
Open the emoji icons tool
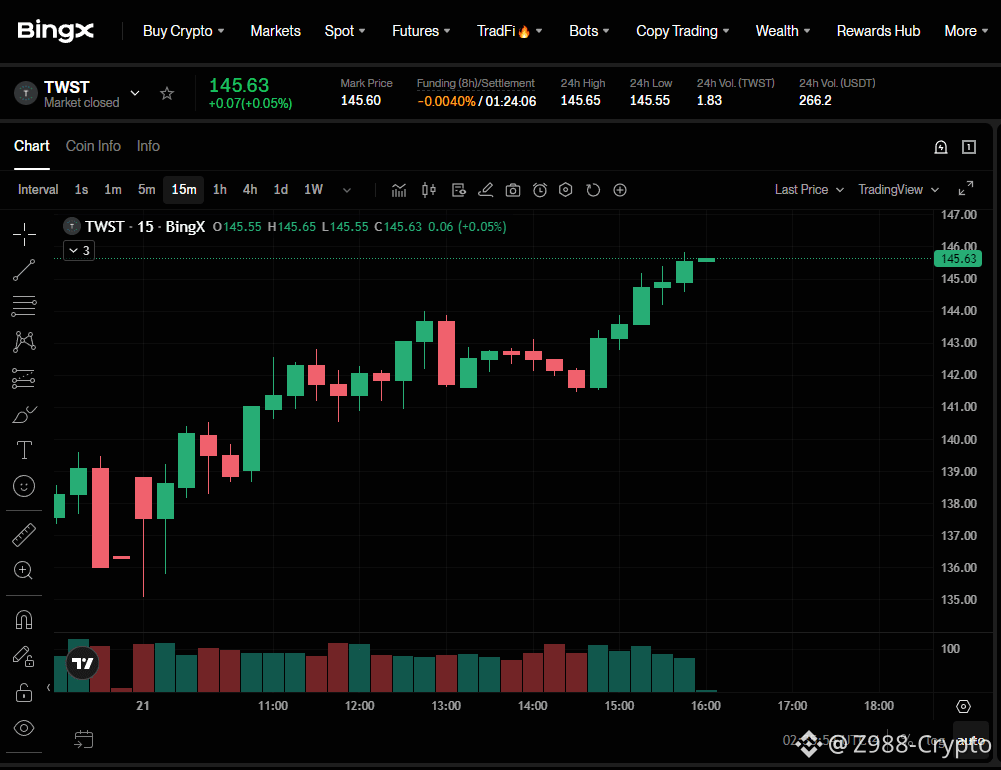tap(24, 487)
